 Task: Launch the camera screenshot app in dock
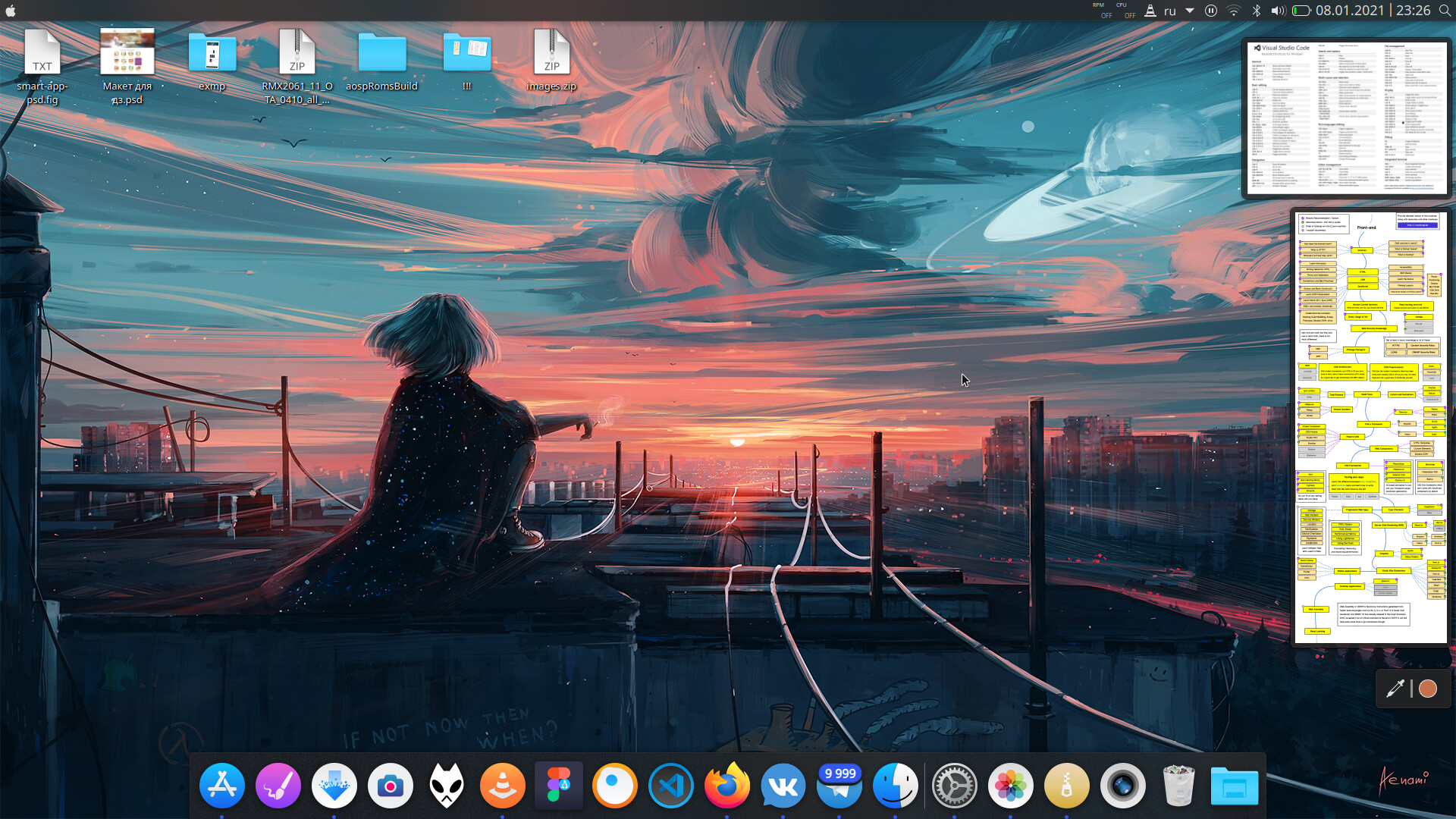tap(390, 785)
